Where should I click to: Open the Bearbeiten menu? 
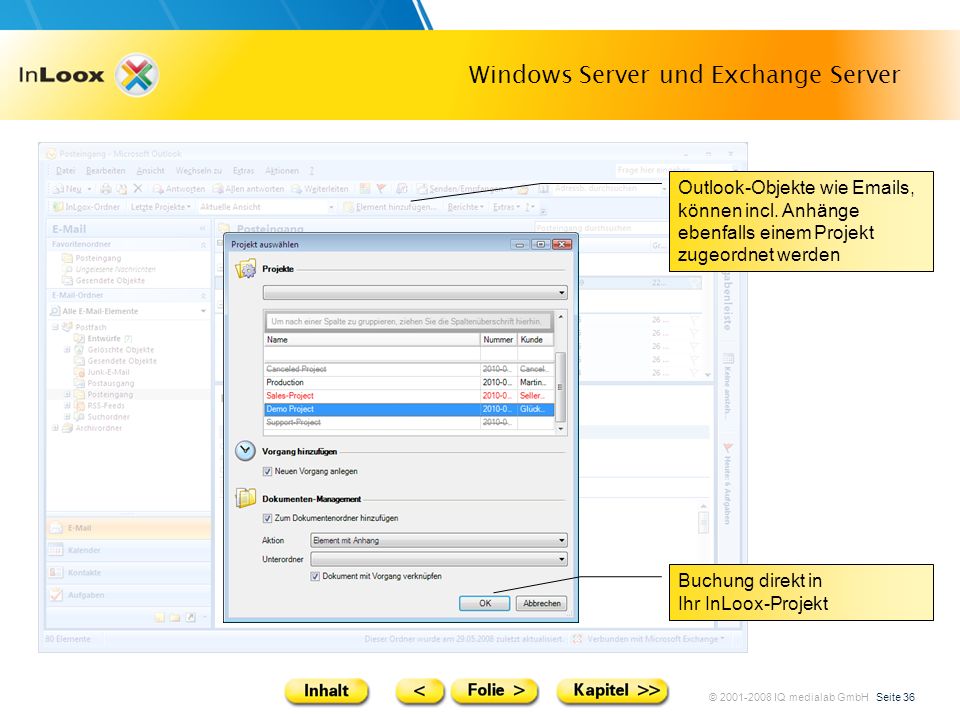[x=105, y=171]
